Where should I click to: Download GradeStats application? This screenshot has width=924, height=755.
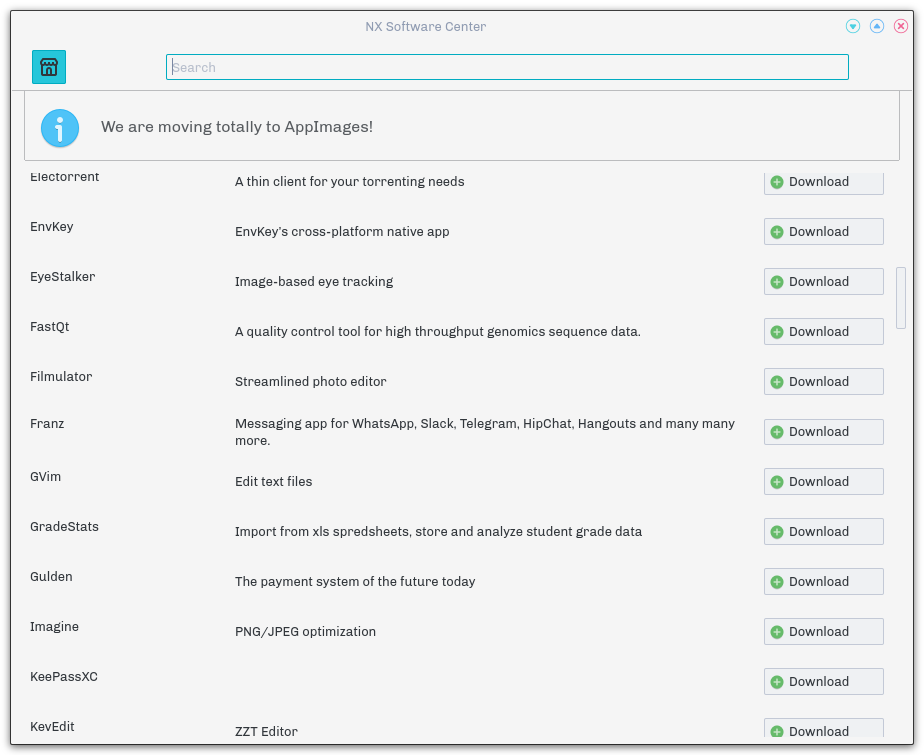pos(823,532)
